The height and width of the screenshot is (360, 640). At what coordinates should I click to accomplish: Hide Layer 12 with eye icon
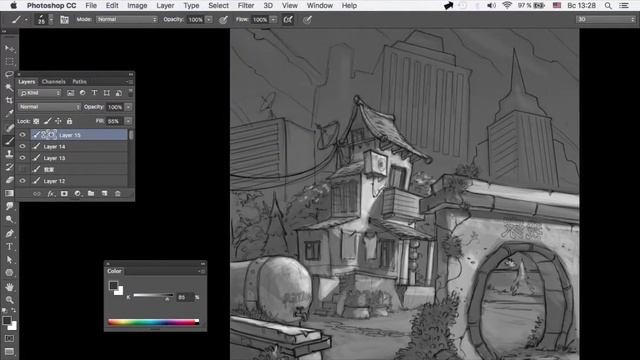pos(22,181)
